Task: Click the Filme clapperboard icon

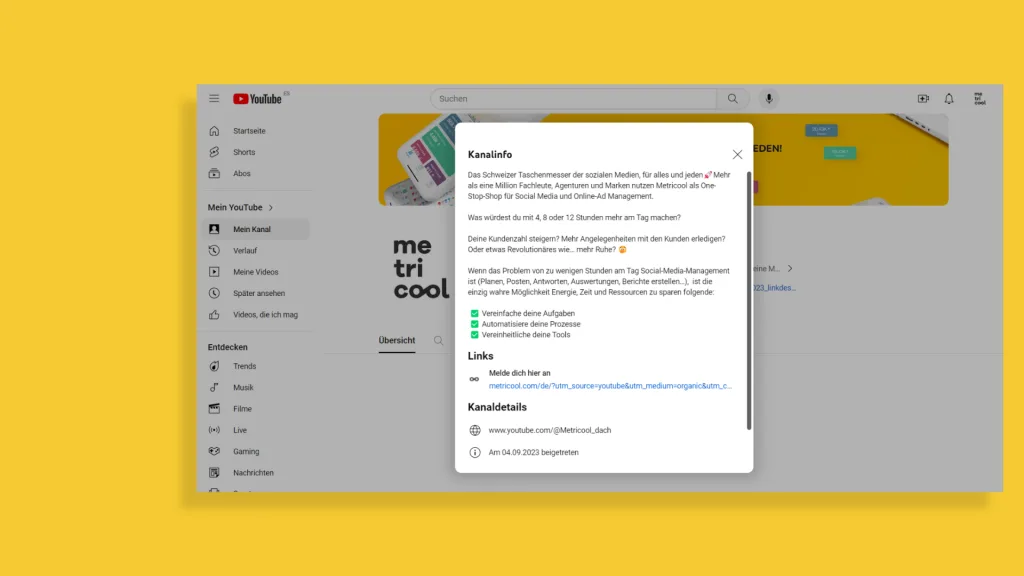Action: click(x=214, y=409)
